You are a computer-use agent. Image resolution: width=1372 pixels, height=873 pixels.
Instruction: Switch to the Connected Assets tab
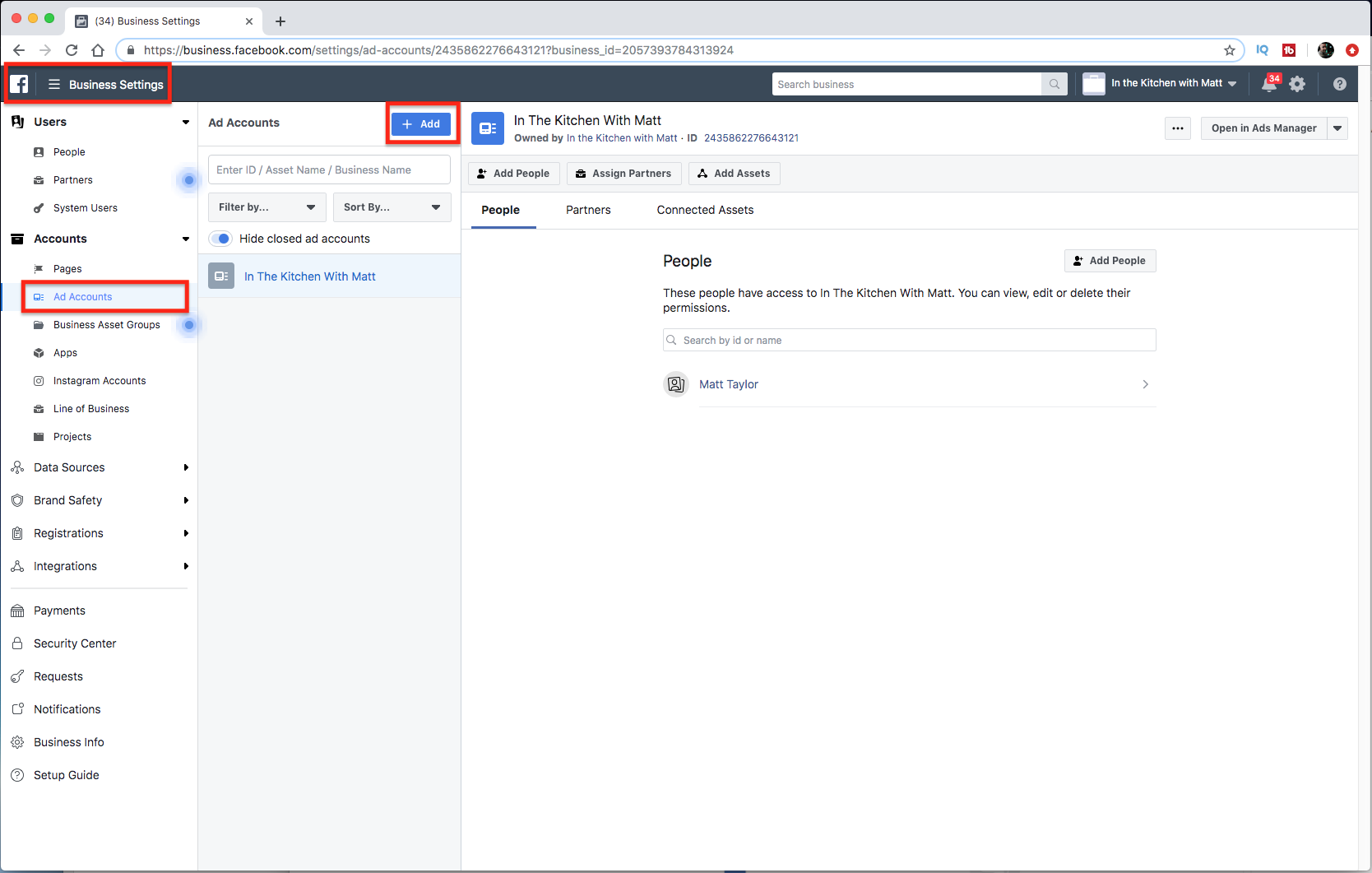tap(705, 210)
